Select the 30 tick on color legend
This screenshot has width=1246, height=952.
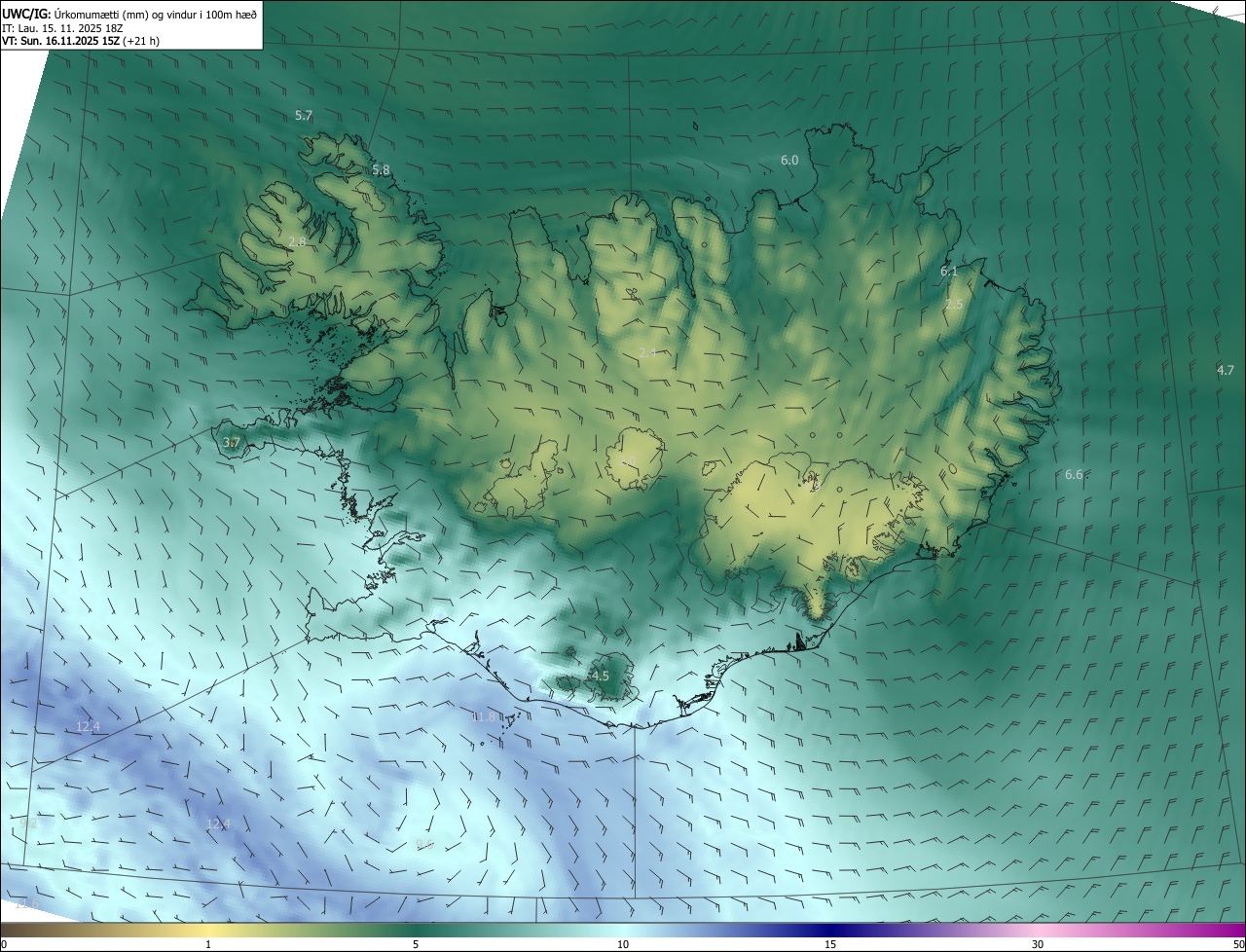tap(1038, 944)
